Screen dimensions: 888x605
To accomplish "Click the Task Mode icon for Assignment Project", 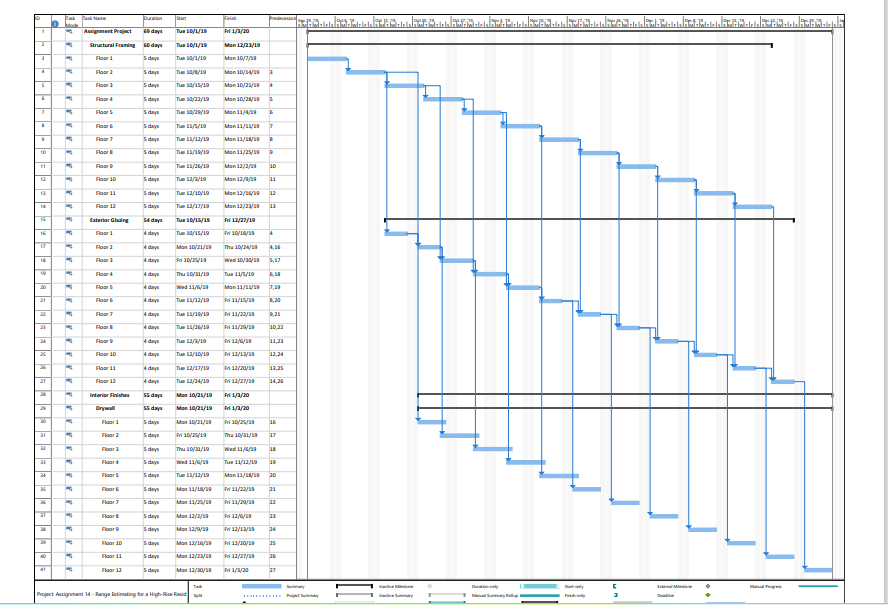I will tap(70, 31).
